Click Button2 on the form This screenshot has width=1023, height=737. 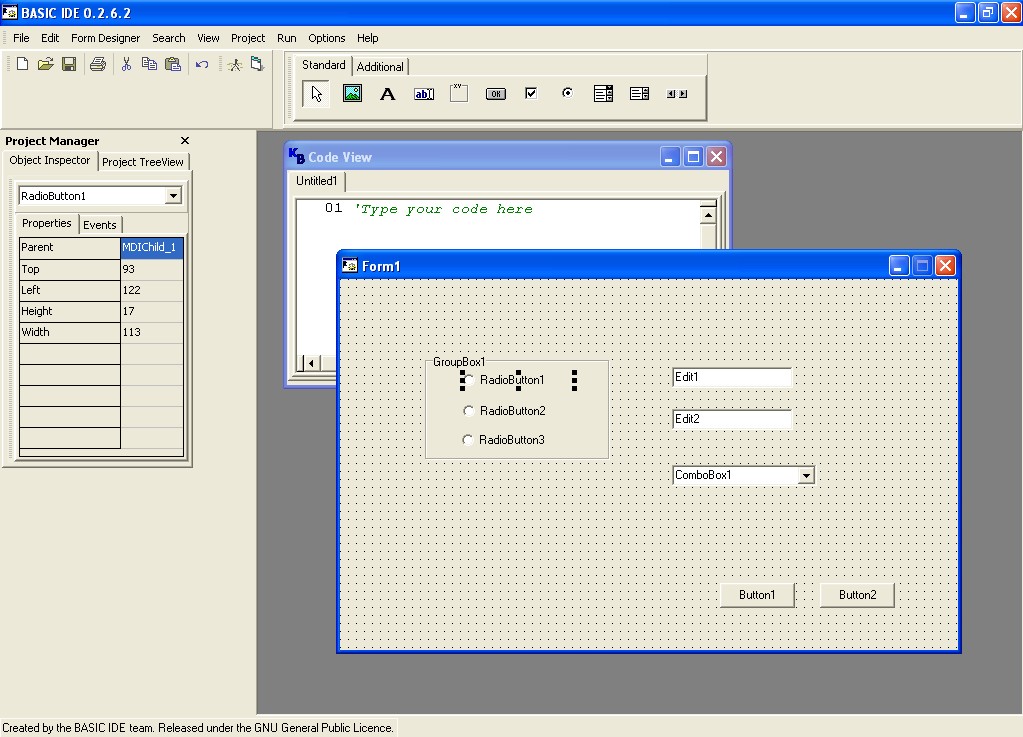[857, 595]
